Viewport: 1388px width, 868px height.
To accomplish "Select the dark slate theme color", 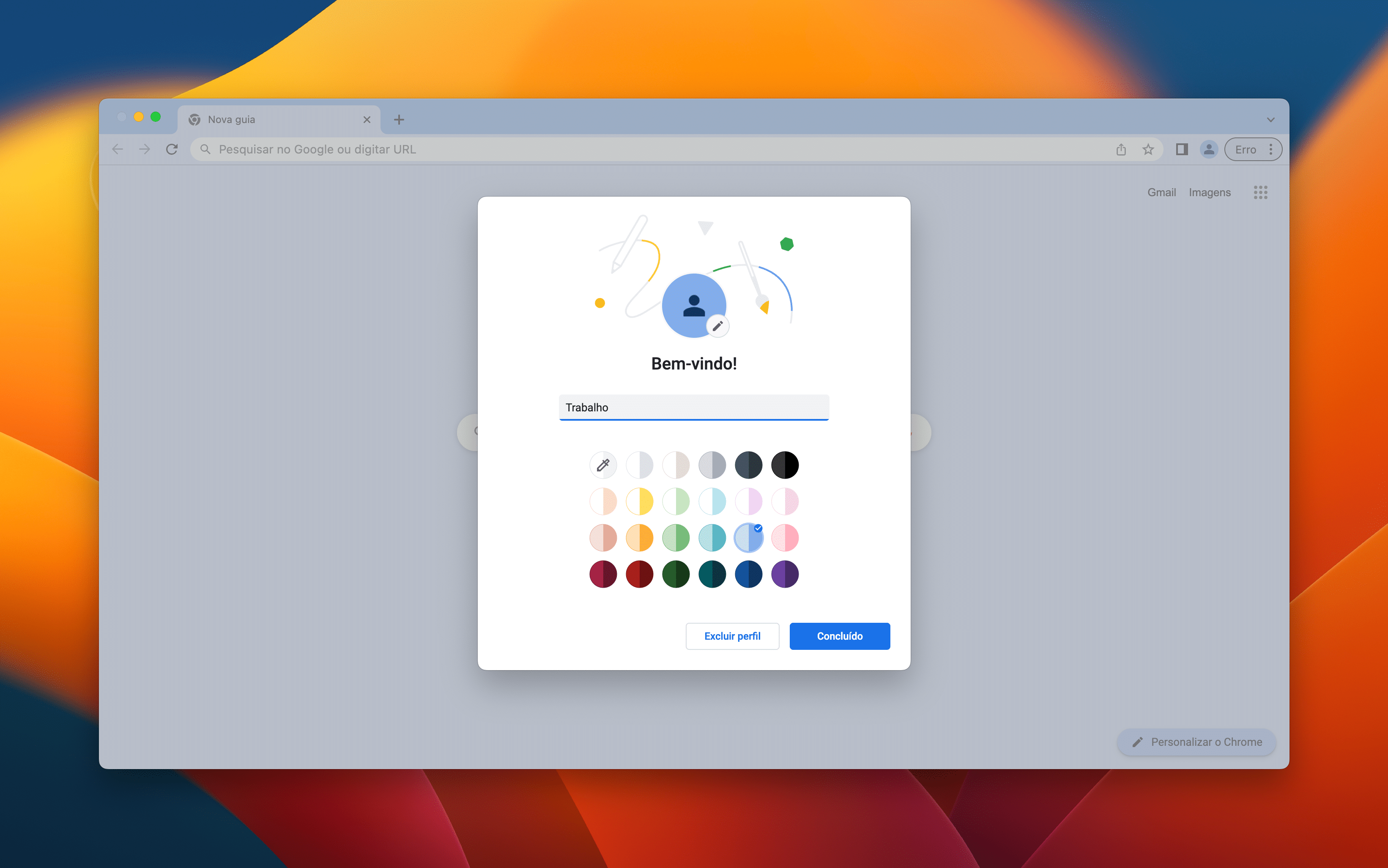I will [748, 465].
